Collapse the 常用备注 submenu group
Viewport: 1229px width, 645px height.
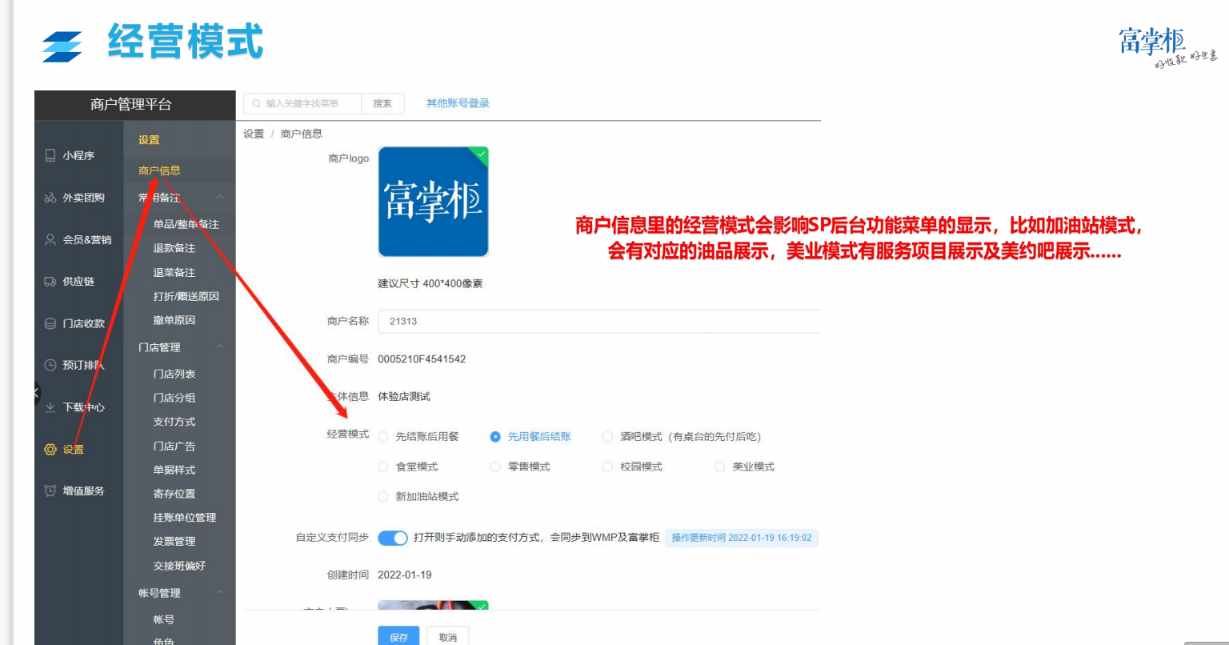pos(219,198)
